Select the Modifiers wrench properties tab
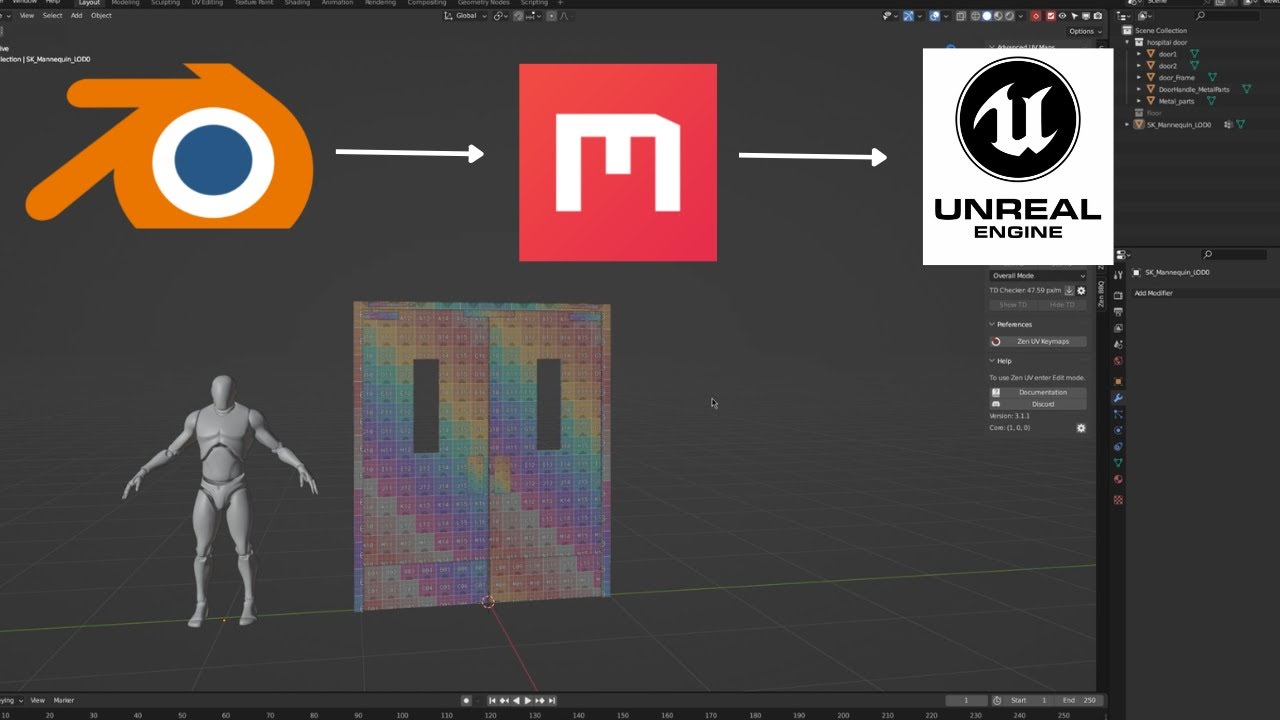This screenshot has width=1280, height=720. pyautogui.click(x=1118, y=398)
